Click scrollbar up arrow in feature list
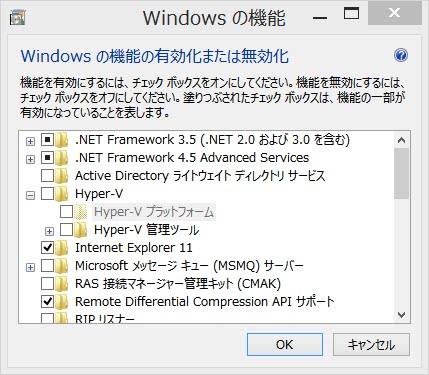 tap(402, 140)
